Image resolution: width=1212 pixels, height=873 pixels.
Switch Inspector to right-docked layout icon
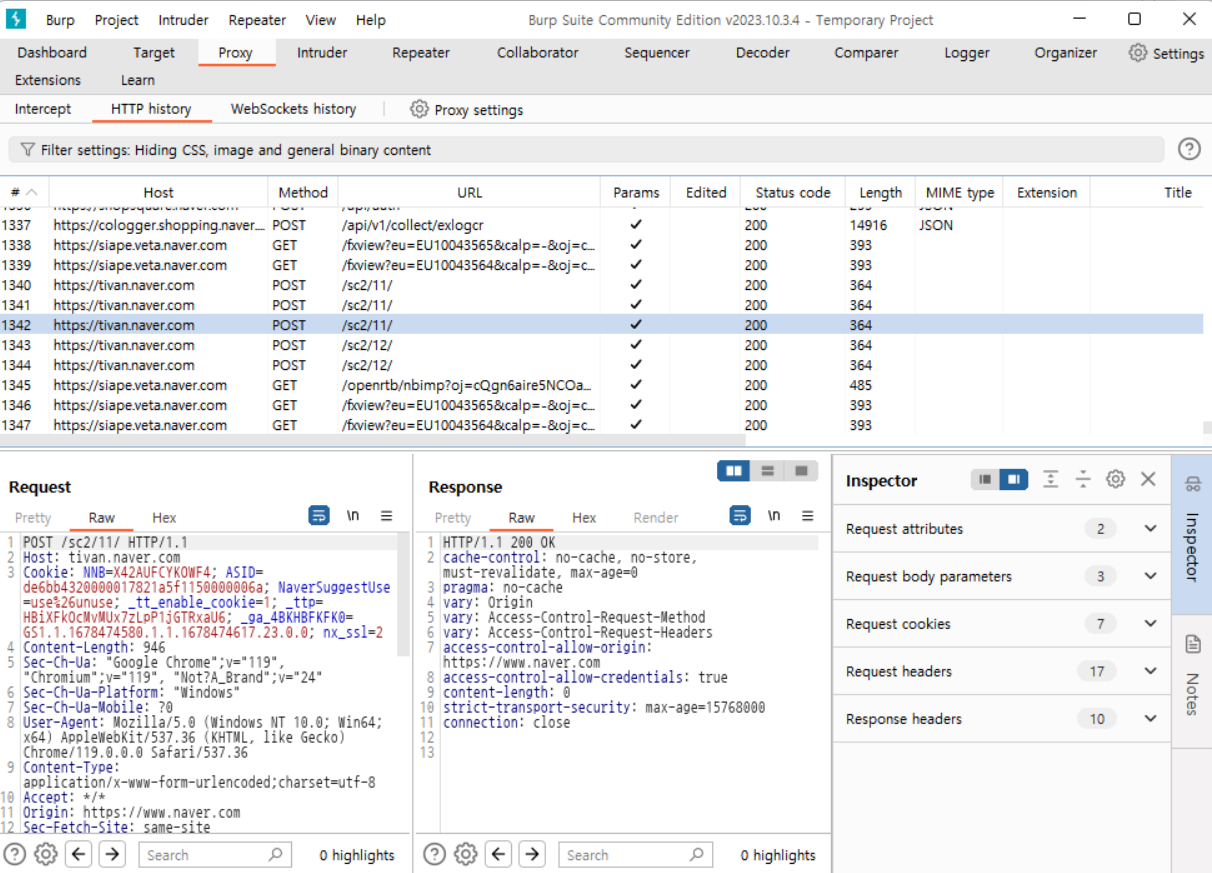[1014, 480]
